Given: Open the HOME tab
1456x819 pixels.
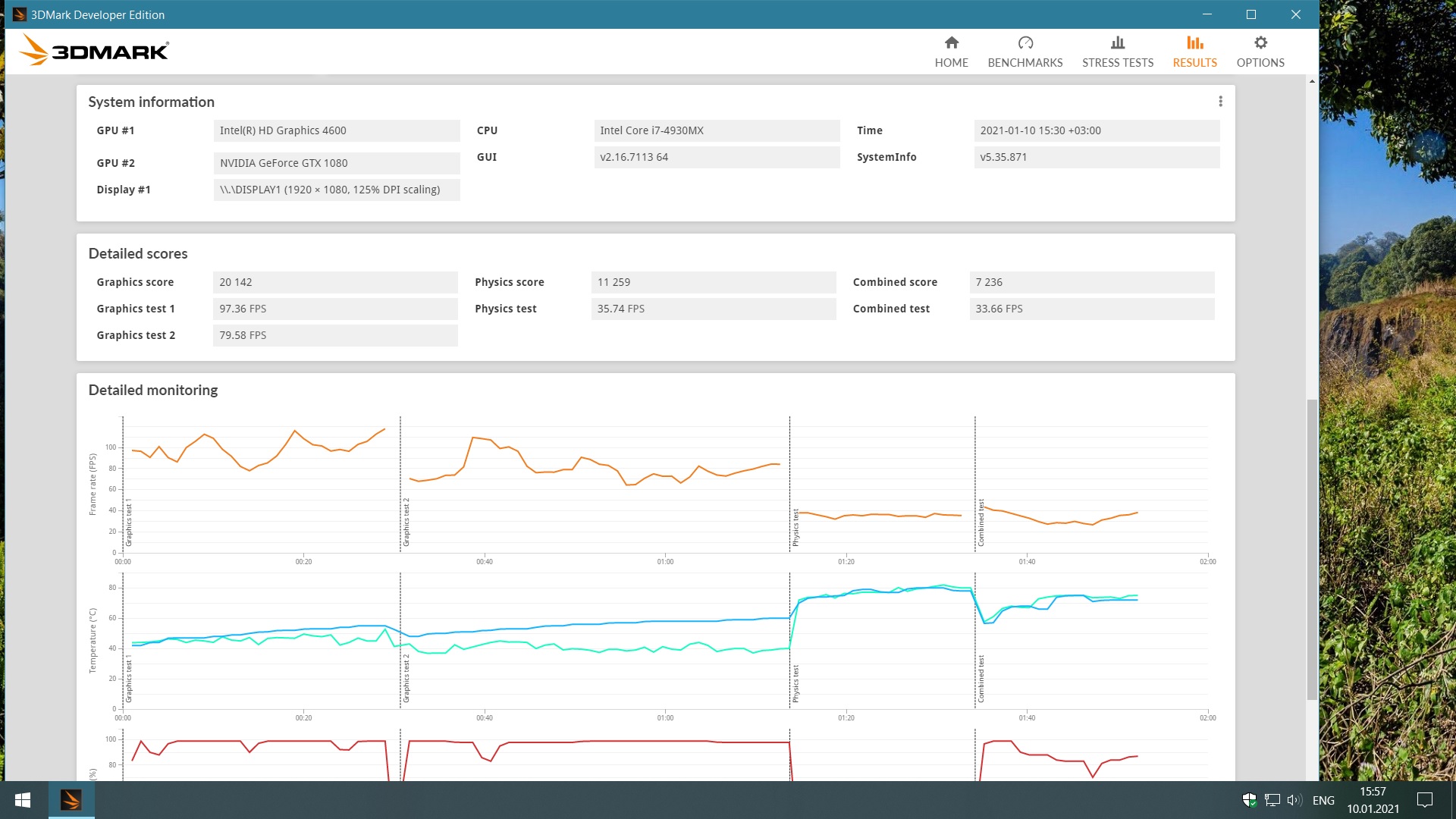Looking at the screenshot, I should (x=951, y=52).
